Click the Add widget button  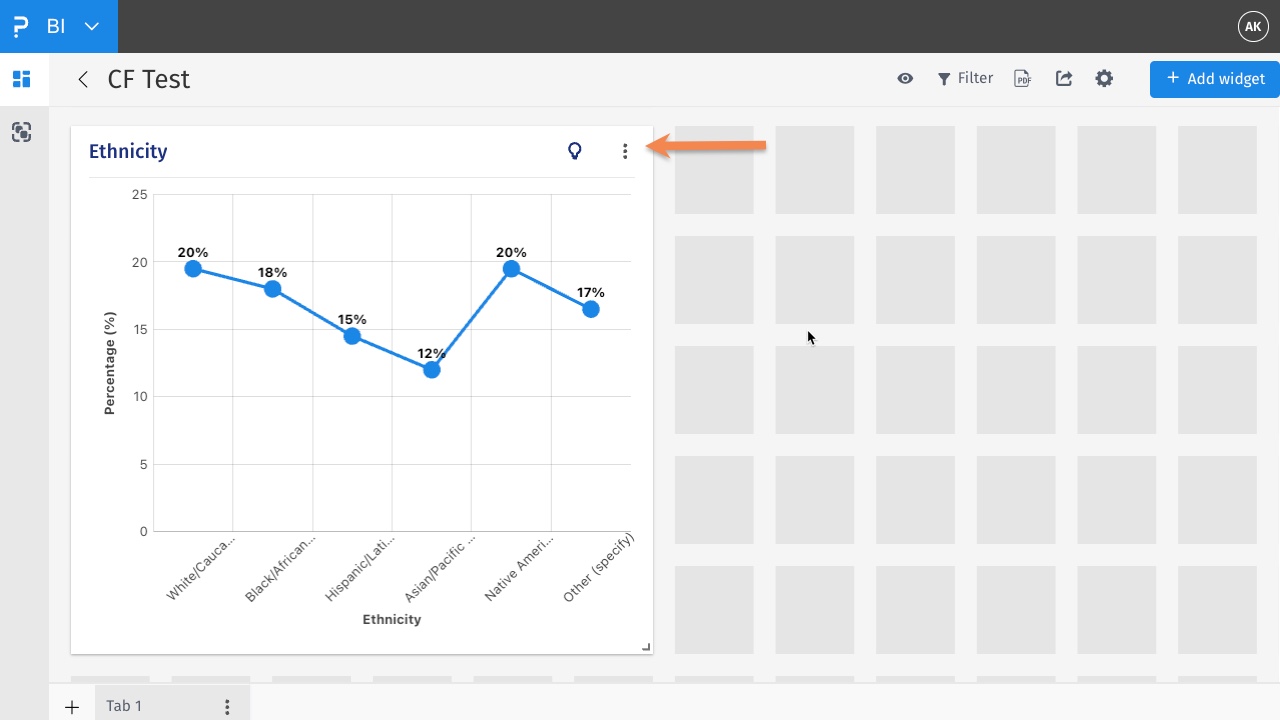tap(1213, 78)
